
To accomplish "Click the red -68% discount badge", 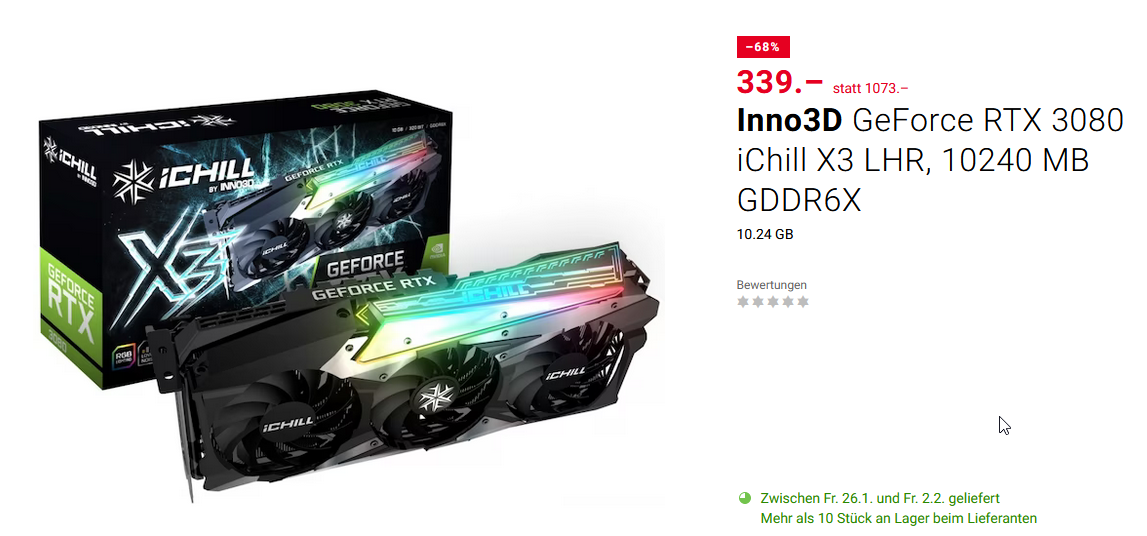I will click(763, 47).
